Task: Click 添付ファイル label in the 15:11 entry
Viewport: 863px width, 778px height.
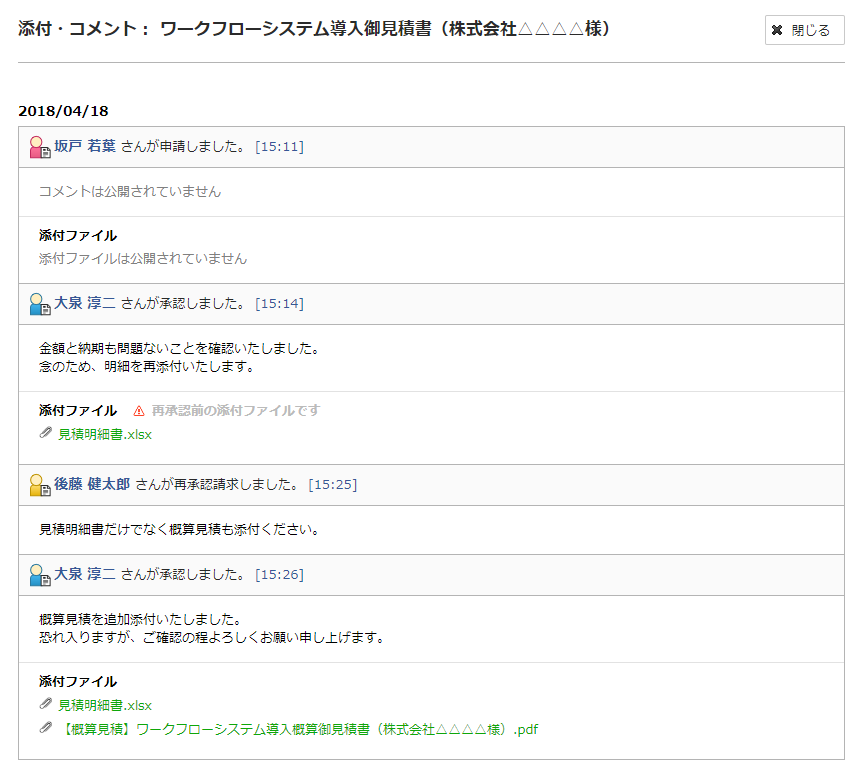Action: click(x=78, y=235)
